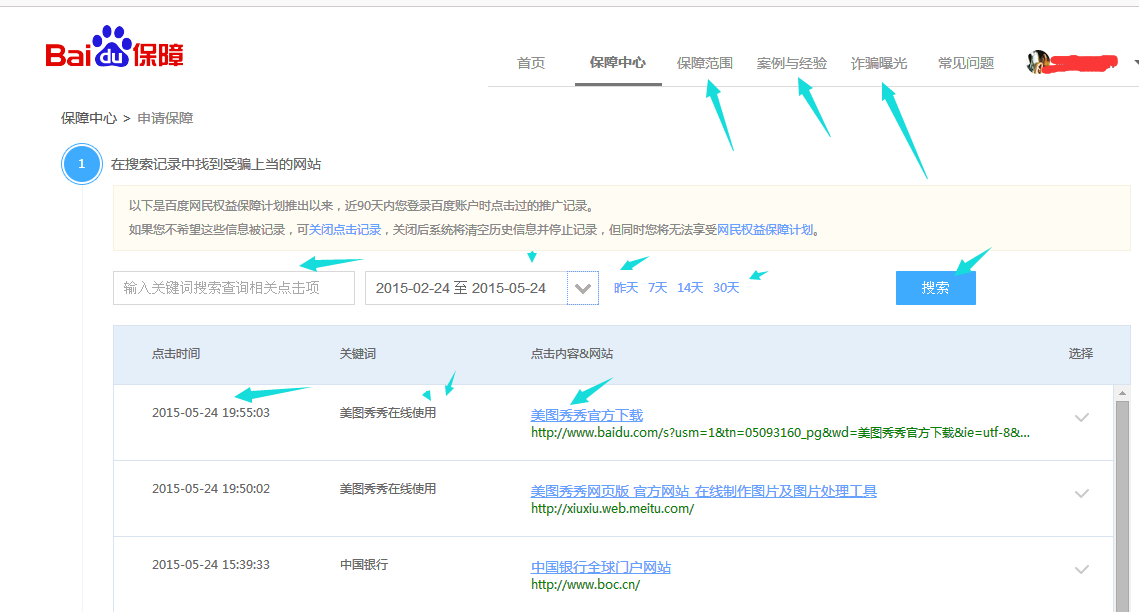Click the records list scrollbar thumb
This screenshot has width=1139, height=612.
point(1122,508)
